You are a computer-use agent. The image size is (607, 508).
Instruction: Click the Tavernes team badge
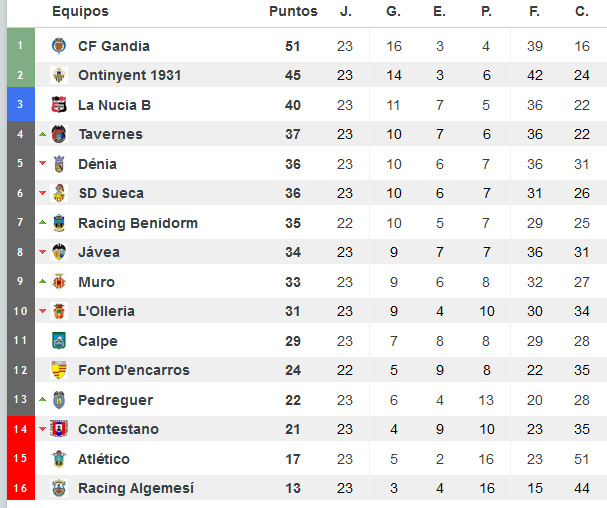click(x=58, y=134)
